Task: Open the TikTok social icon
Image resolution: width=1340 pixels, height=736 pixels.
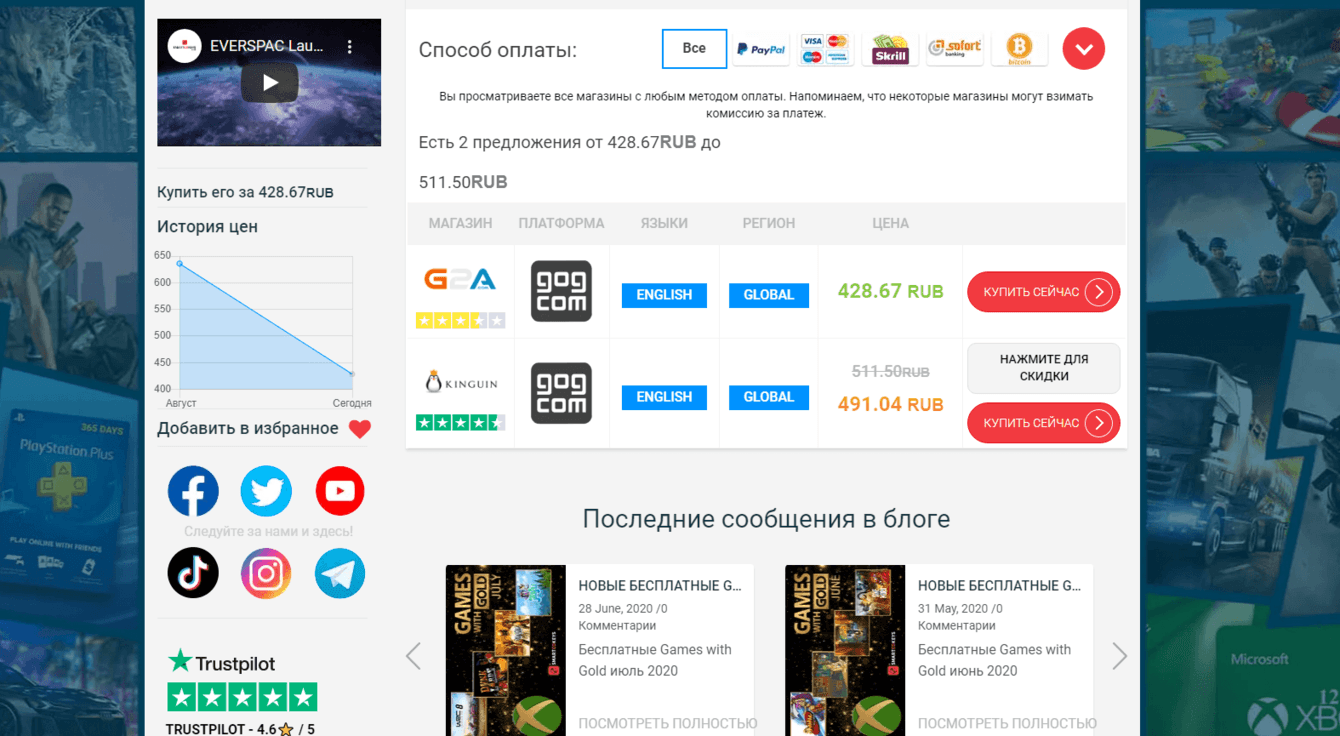Action: tap(193, 573)
